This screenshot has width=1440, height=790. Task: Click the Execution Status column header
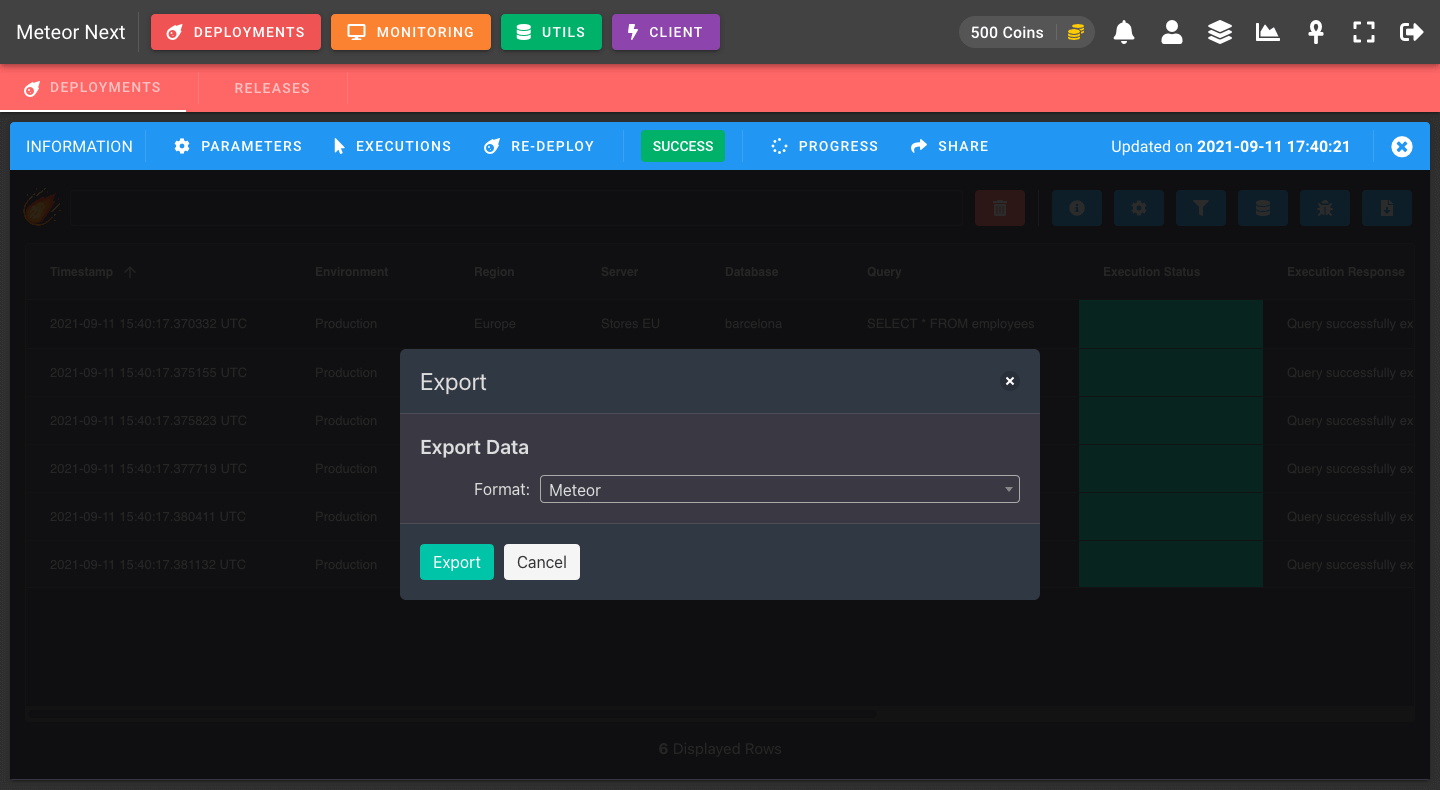(x=1152, y=272)
